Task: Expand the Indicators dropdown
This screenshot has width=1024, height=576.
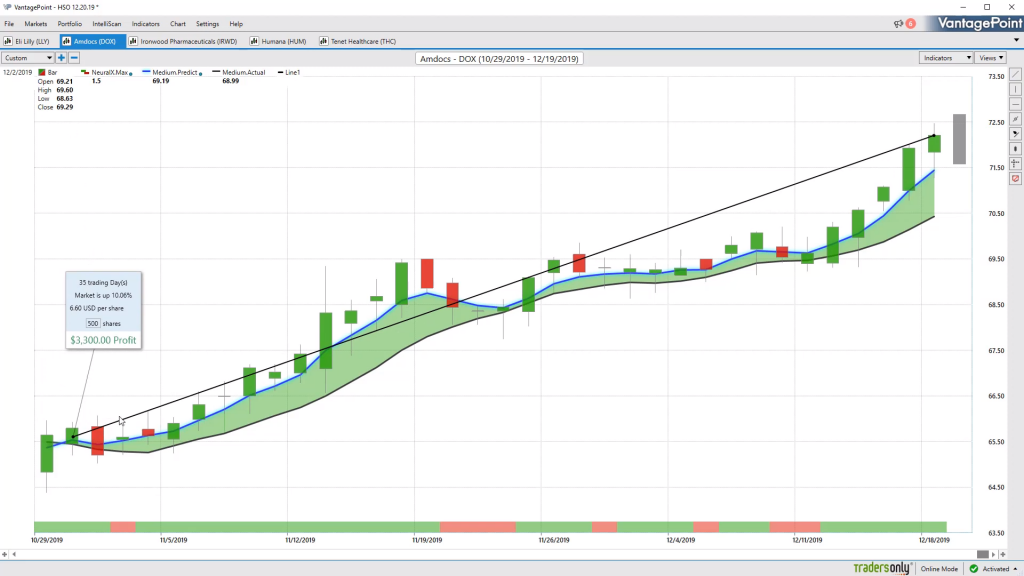Action: 946,58
